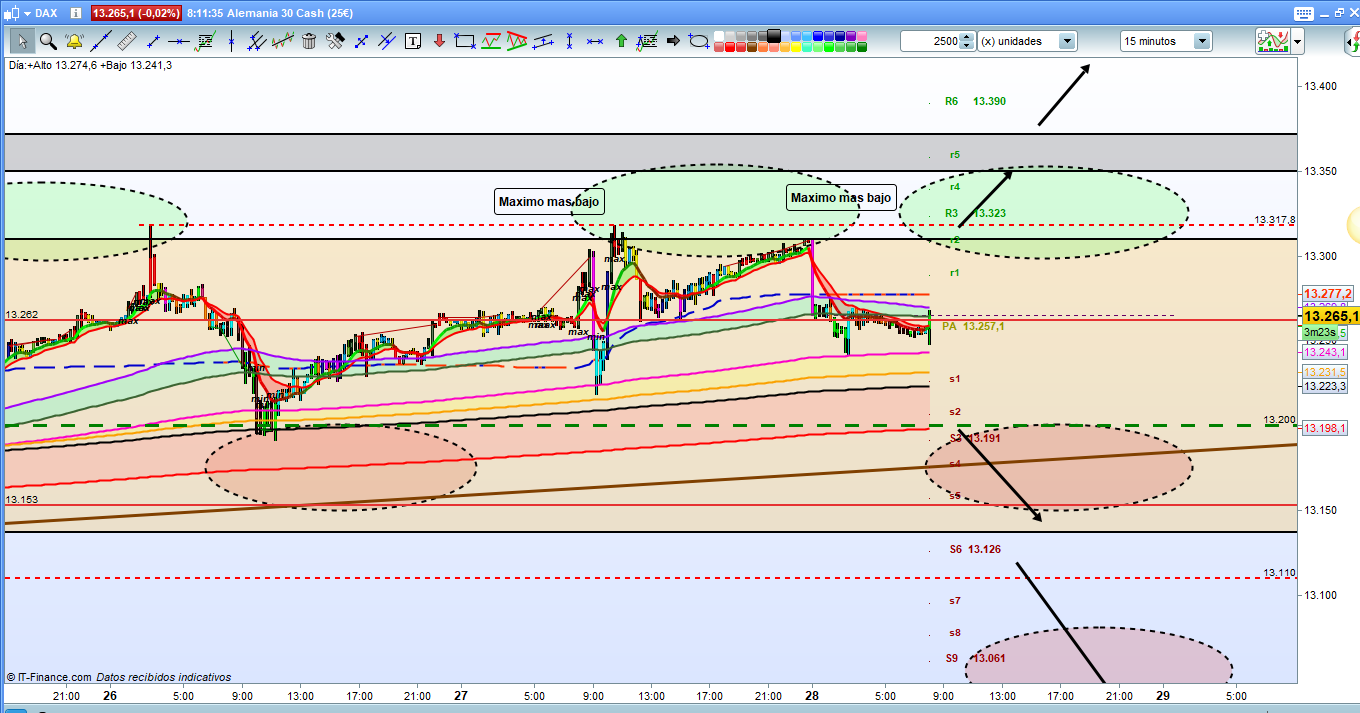
Task: Increase the quantity with the up stepper
Action: pos(966,37)
